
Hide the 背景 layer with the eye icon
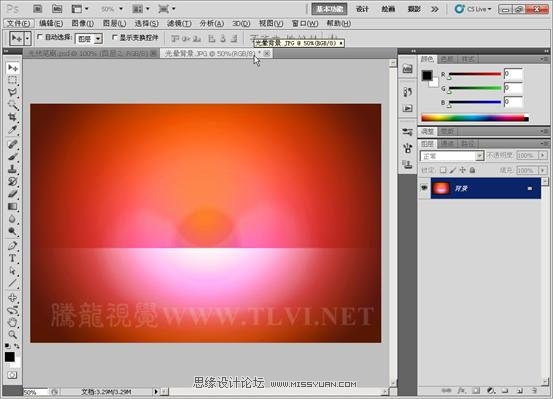tap(424, 188)
